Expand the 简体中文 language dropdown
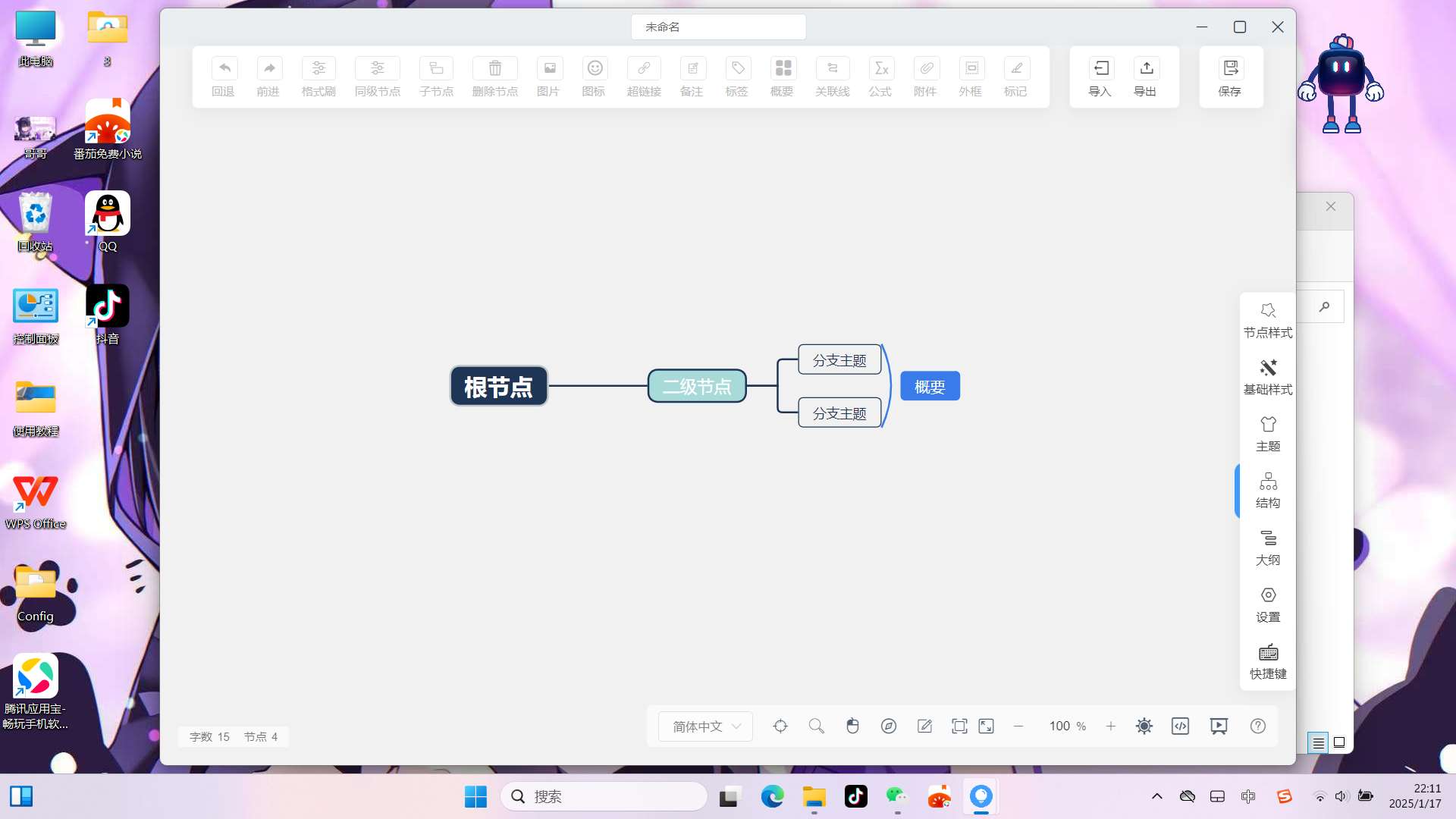 705,726
